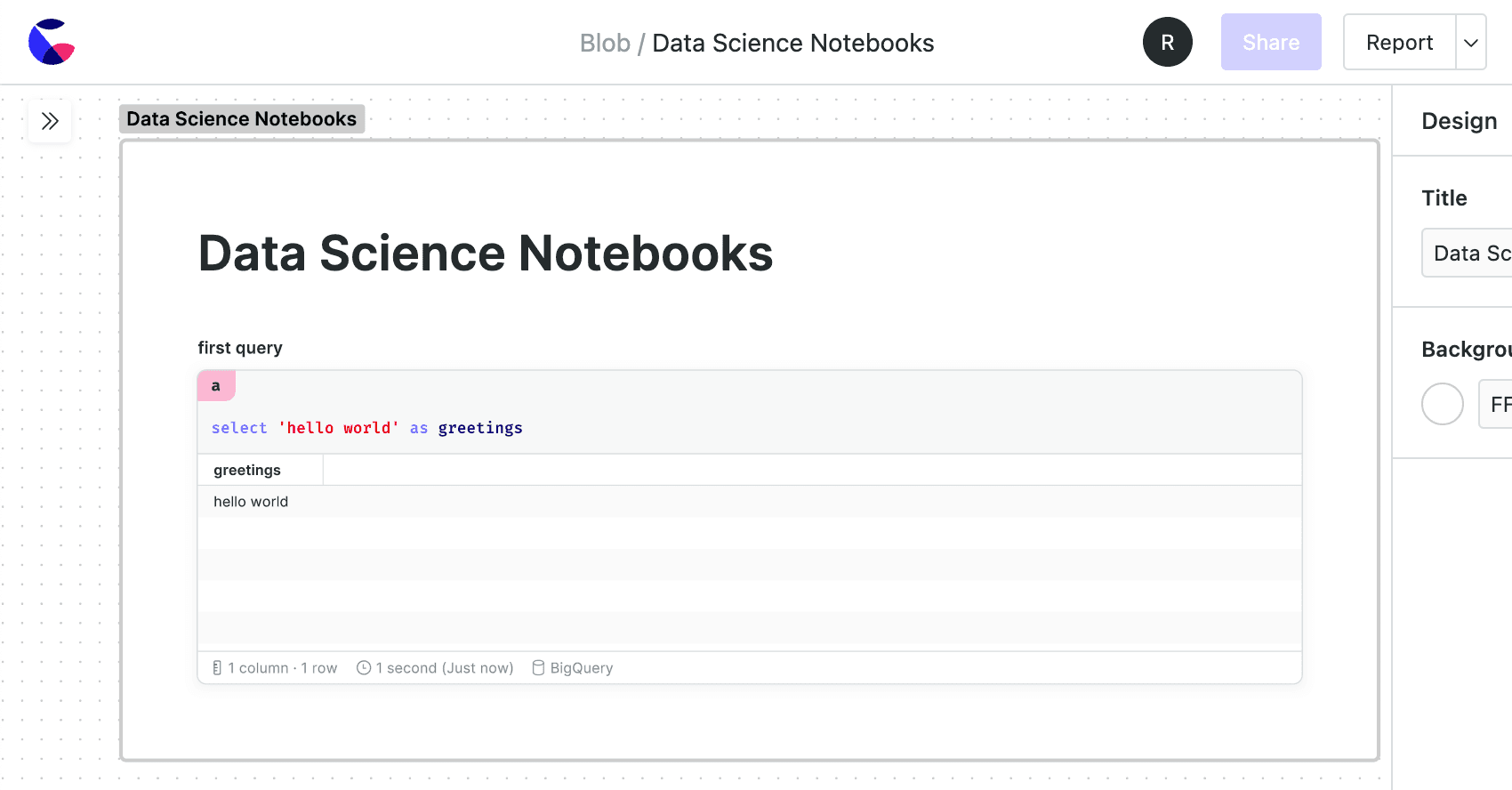Expand the collapsed left sidebar
Viewport: 1512px width, 790px height.
(x=50, y=121)
